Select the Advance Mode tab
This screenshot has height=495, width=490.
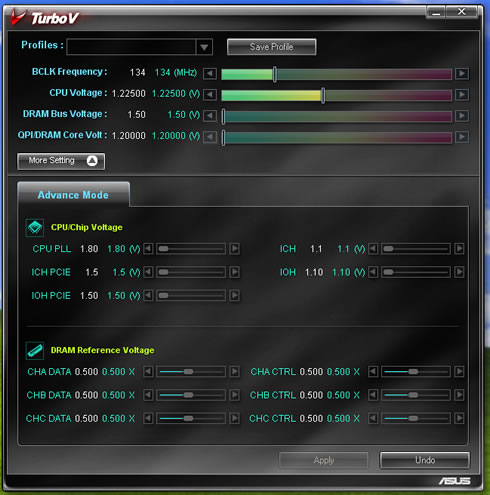(73, 195)
